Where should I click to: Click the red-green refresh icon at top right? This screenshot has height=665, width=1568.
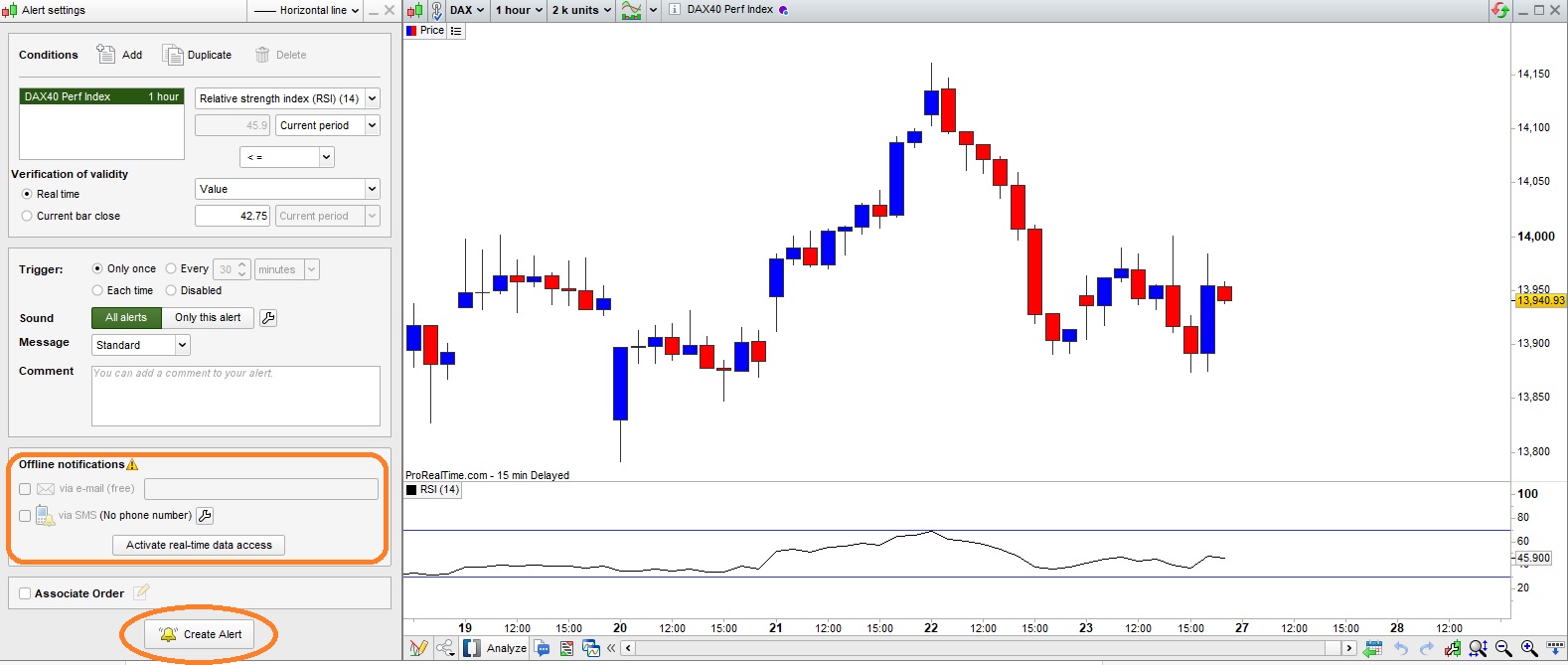[1499, 10]
